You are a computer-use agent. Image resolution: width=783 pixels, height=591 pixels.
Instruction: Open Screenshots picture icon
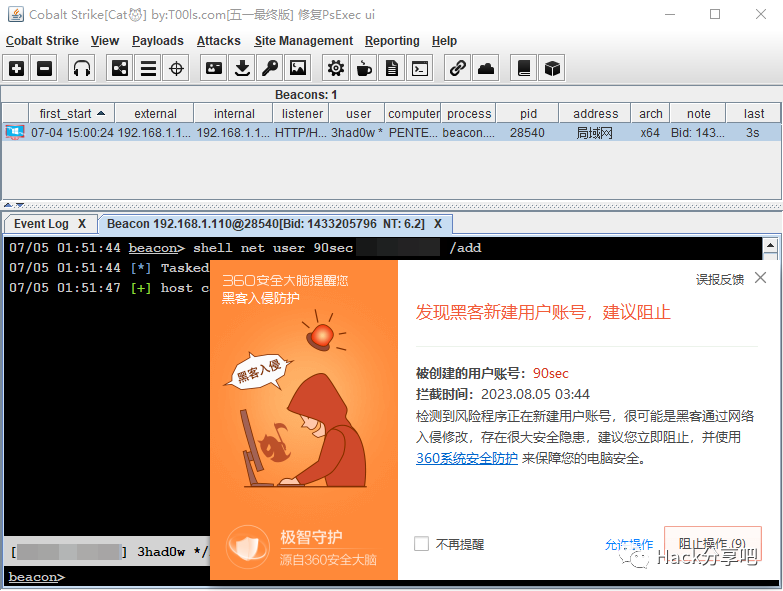pyautogui.click(x=298, y=68)
